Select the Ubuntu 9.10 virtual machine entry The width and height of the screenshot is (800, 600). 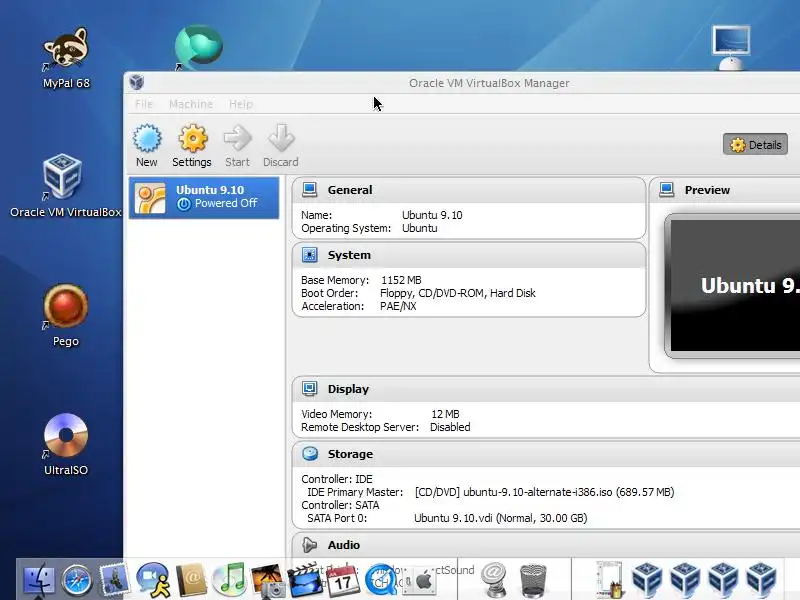pyautogui.click(x=204, y=197)
